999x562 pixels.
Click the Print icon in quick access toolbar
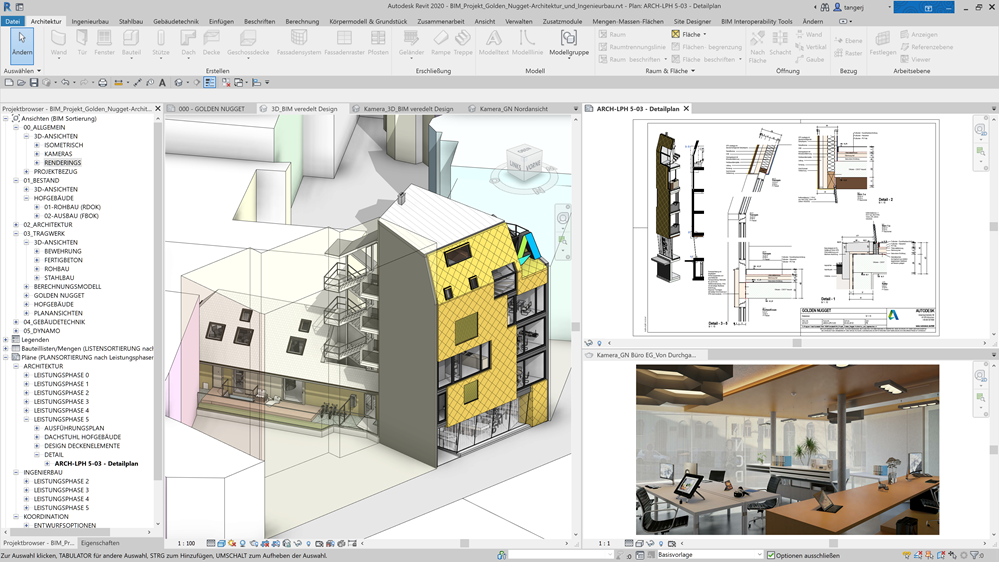click(x=102, y=83)
